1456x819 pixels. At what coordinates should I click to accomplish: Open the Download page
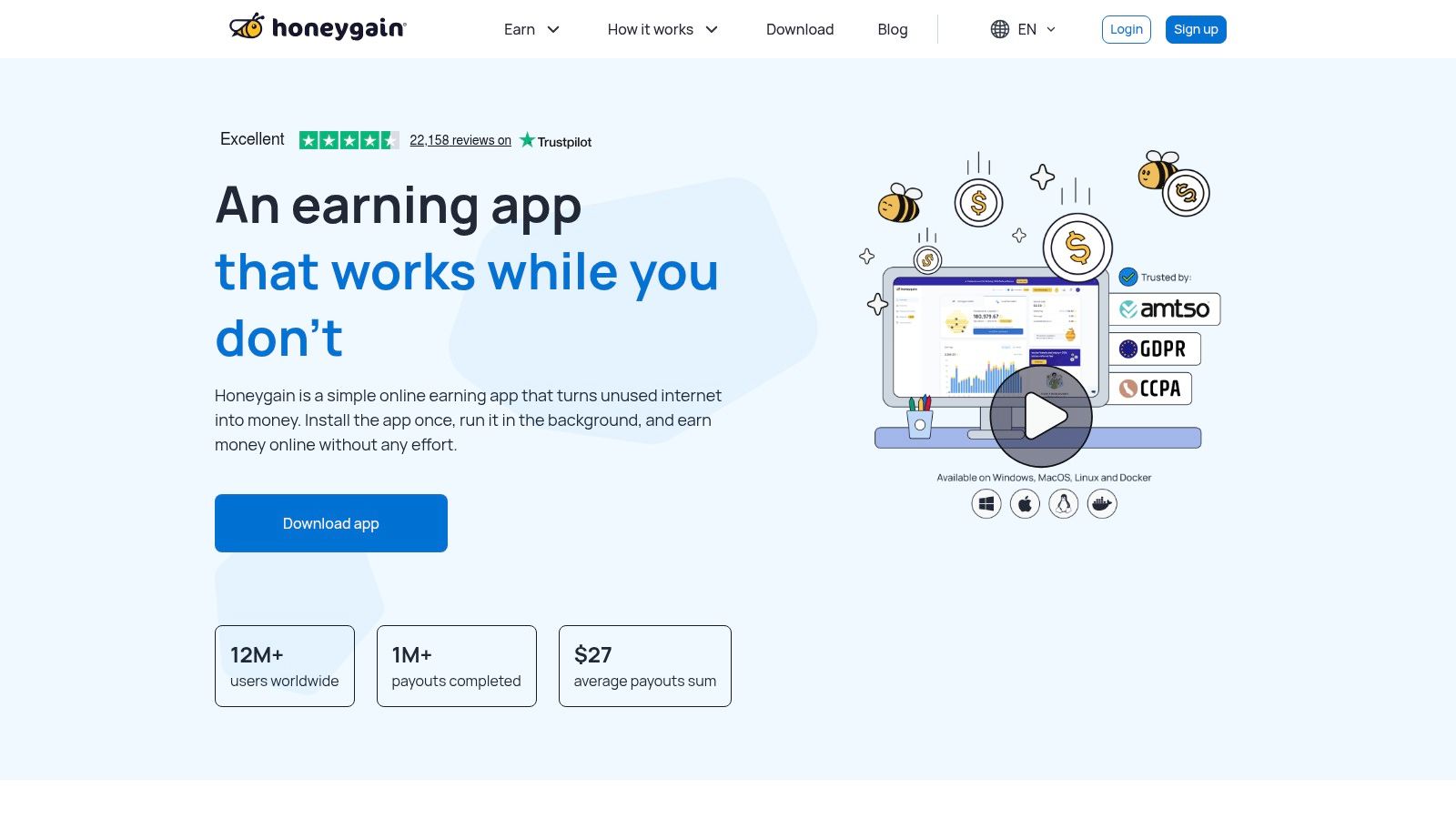800,29
